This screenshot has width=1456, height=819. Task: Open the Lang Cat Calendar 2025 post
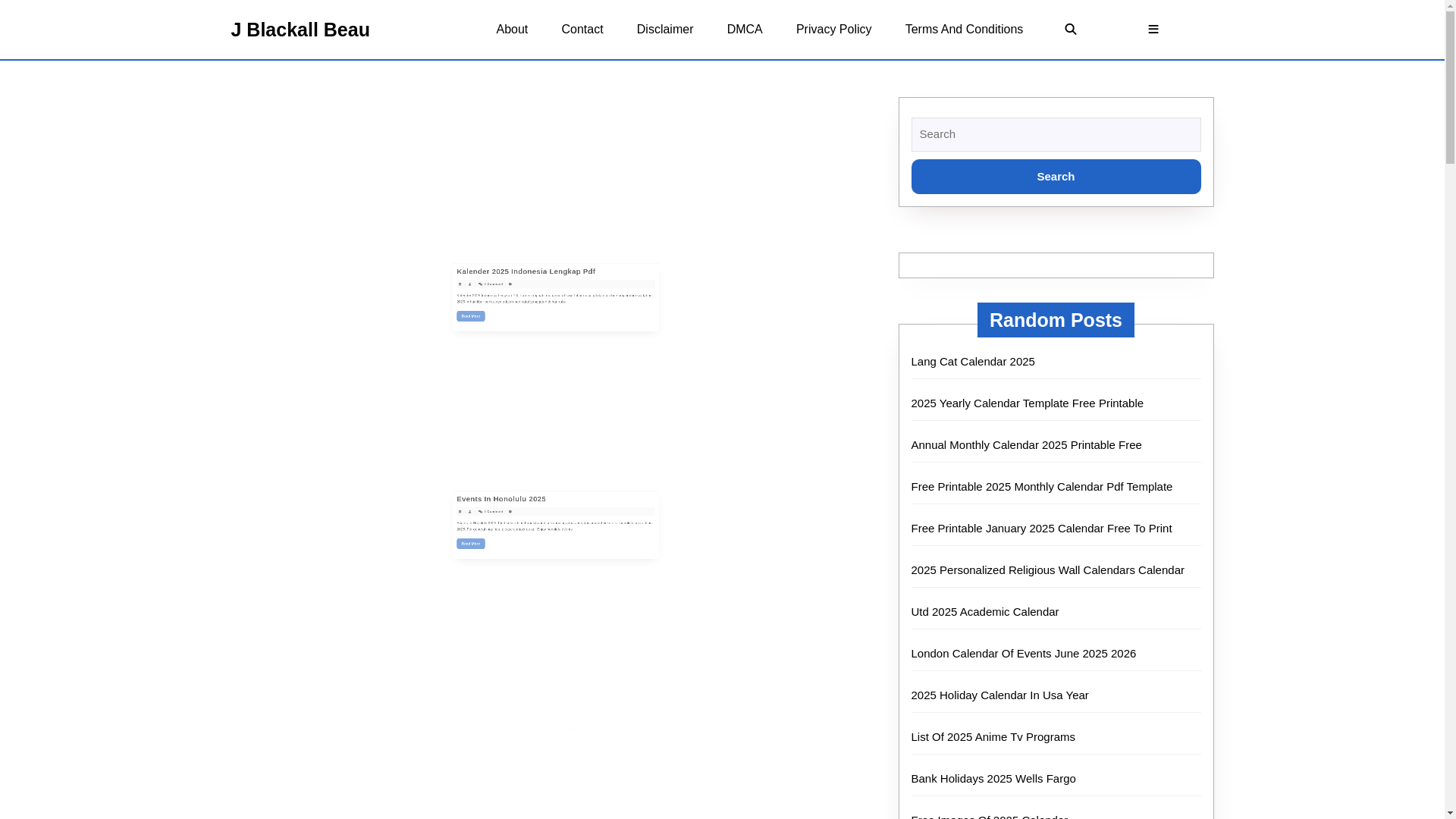[972, 362]
